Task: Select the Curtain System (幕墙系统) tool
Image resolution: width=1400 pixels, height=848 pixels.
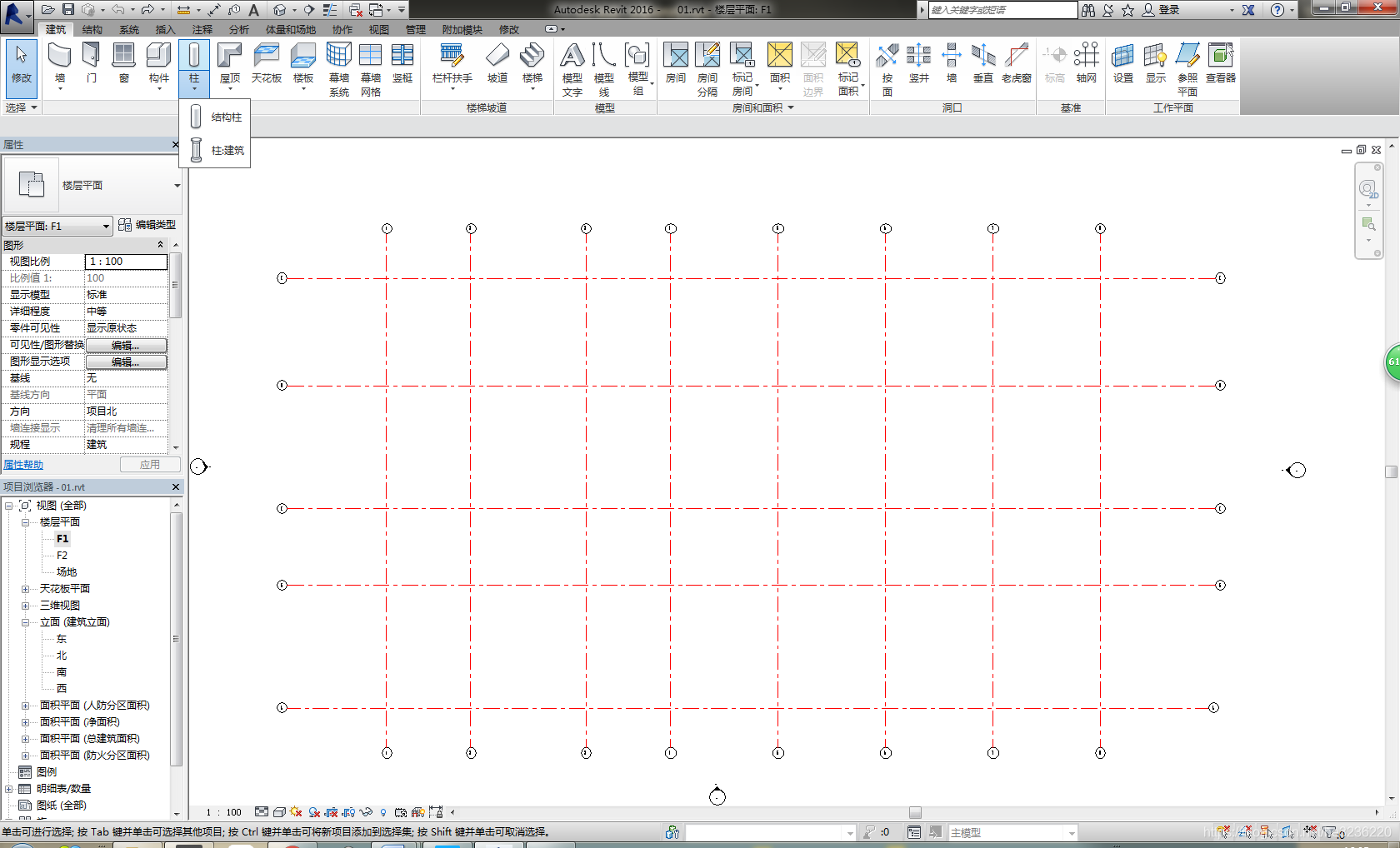Action: [339, 68]
